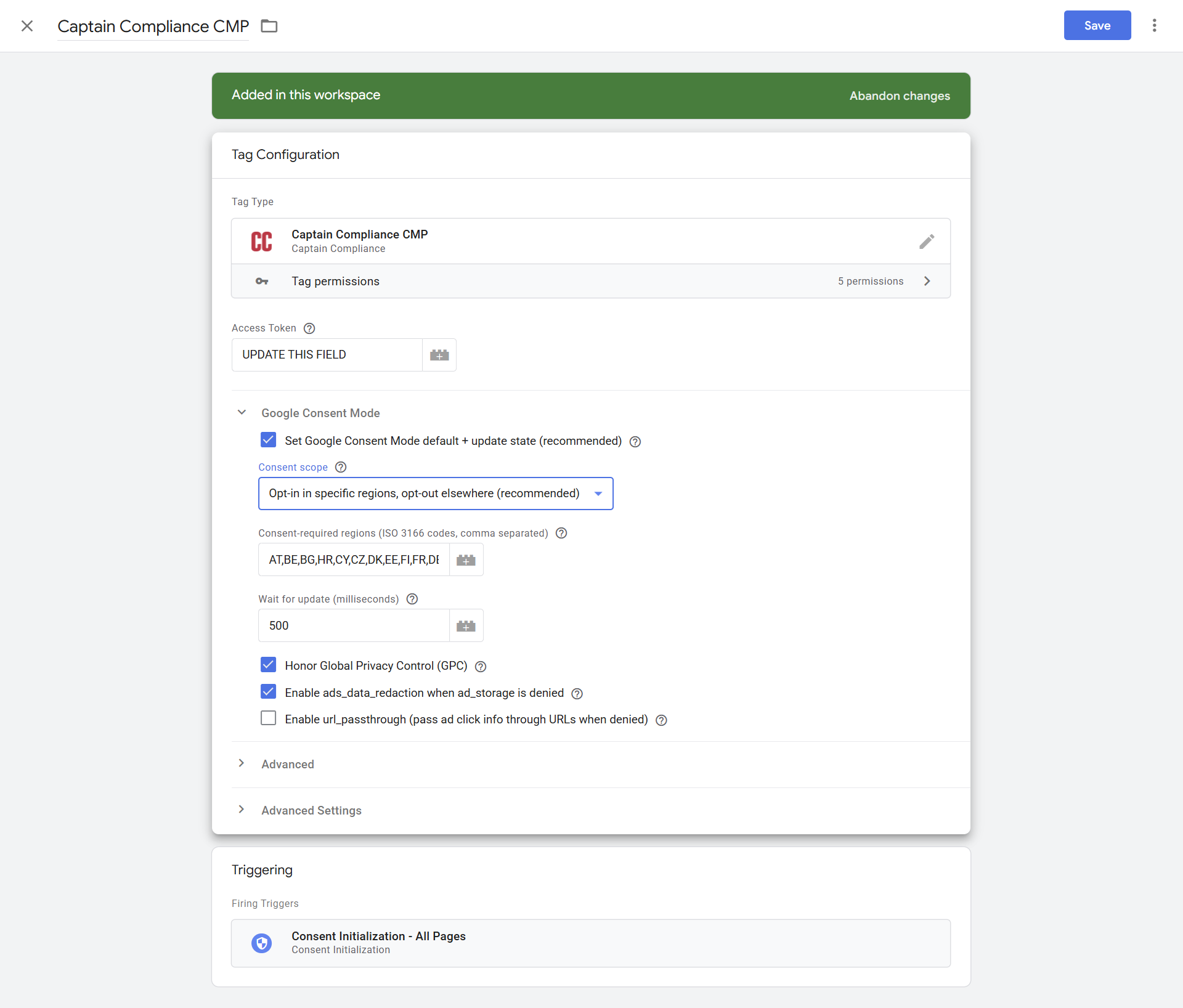The width and height of the screenshot is (1183, 1008).
Task: Click the Consent Initialization shield trigger icon
Action: point(262,943)
